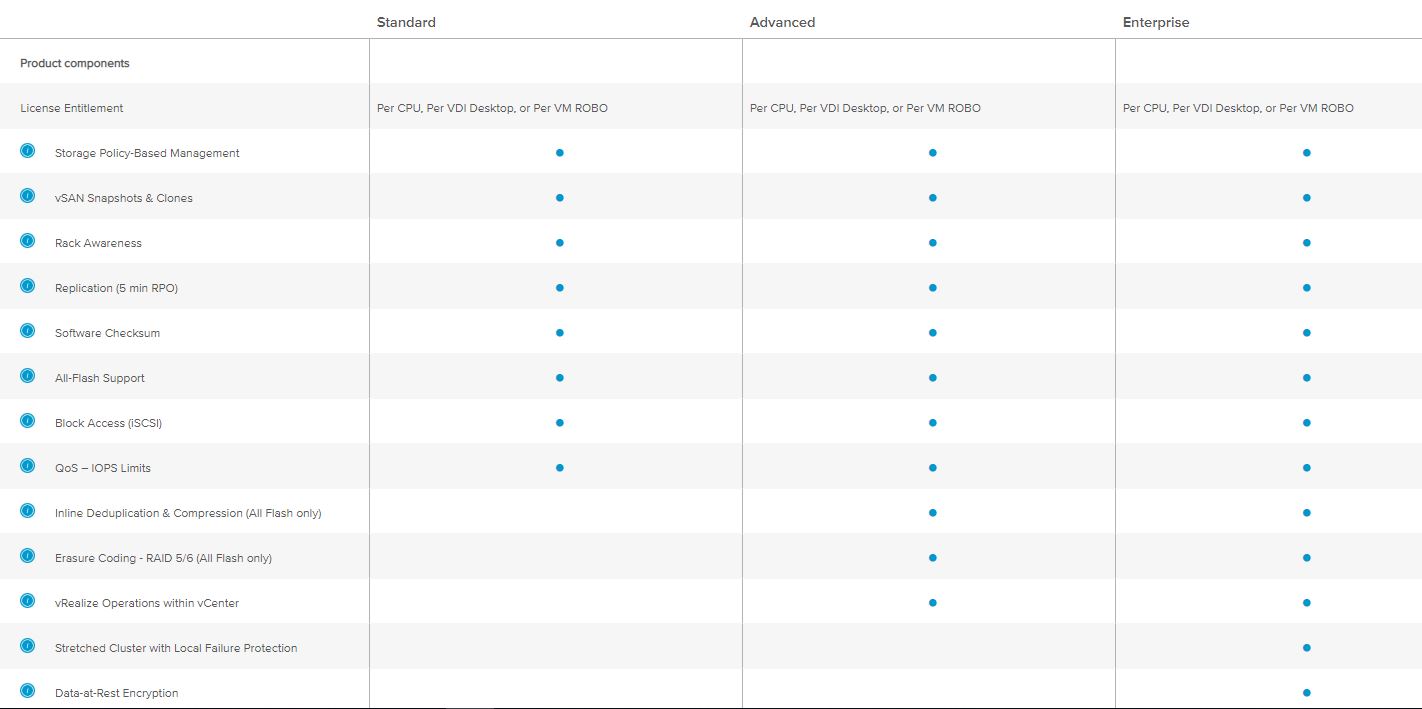Show info for Replication (5 min RPO)
The image size is (1422, 709).
point(27,285)
